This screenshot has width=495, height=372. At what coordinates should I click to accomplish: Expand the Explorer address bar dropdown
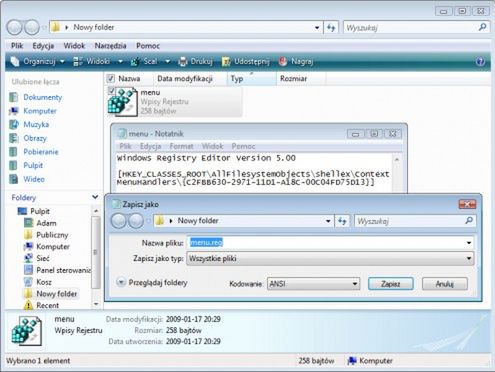pyautogui.click(x=317, y=28)
